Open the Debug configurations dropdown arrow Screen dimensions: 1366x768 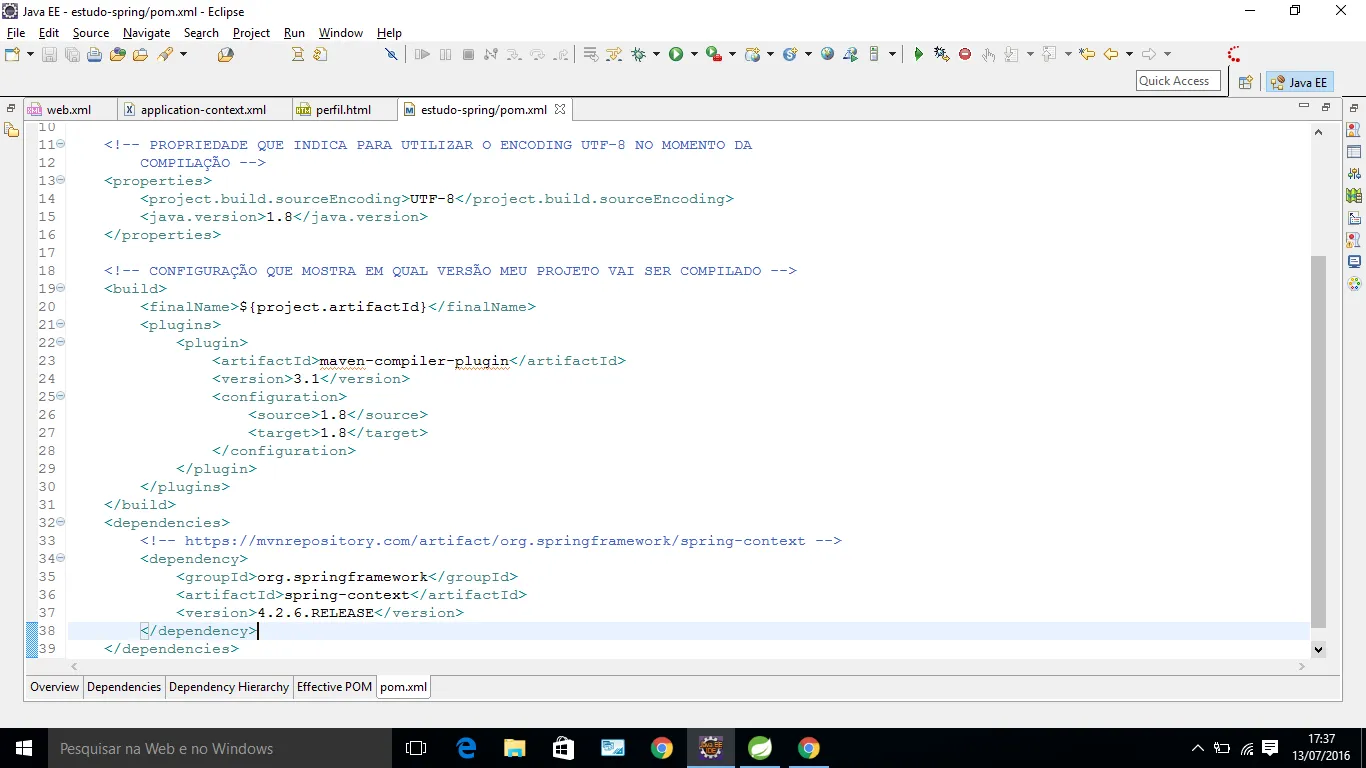pos(657,55)
